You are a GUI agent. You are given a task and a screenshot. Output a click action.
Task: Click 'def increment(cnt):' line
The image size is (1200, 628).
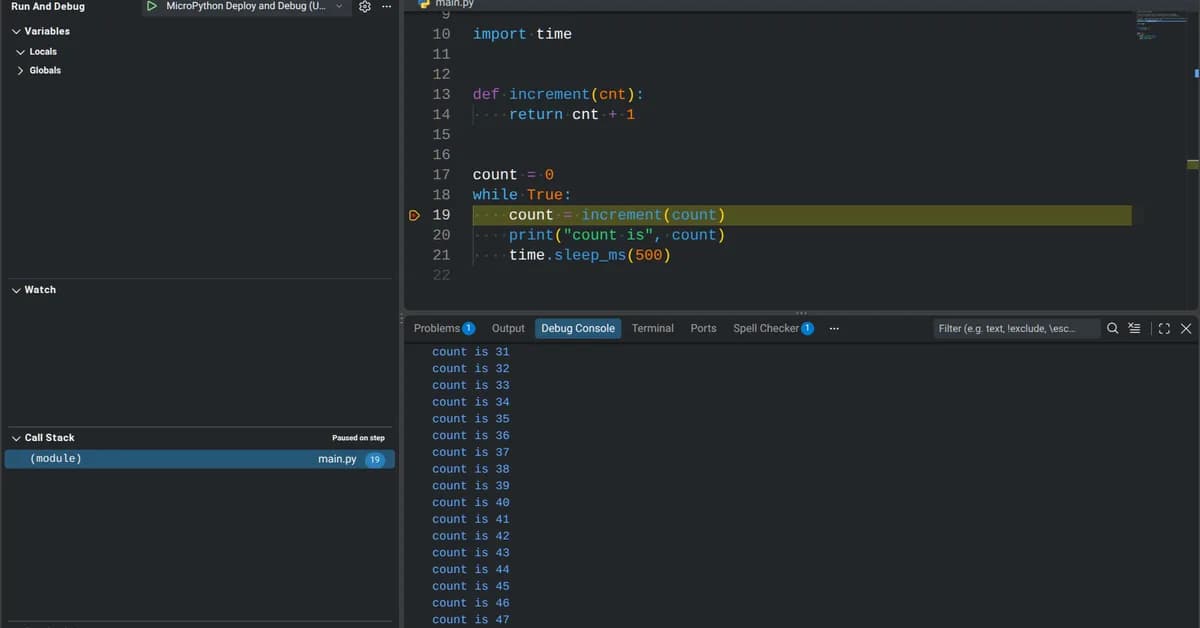(x=558, y=94)
